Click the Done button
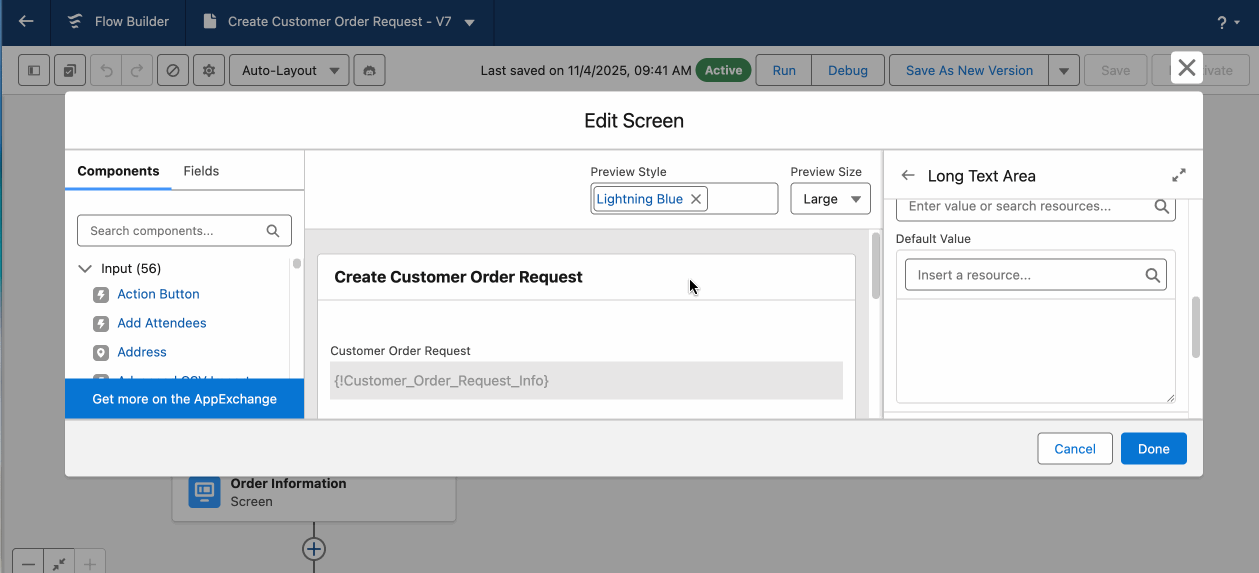 (1153, 449)
